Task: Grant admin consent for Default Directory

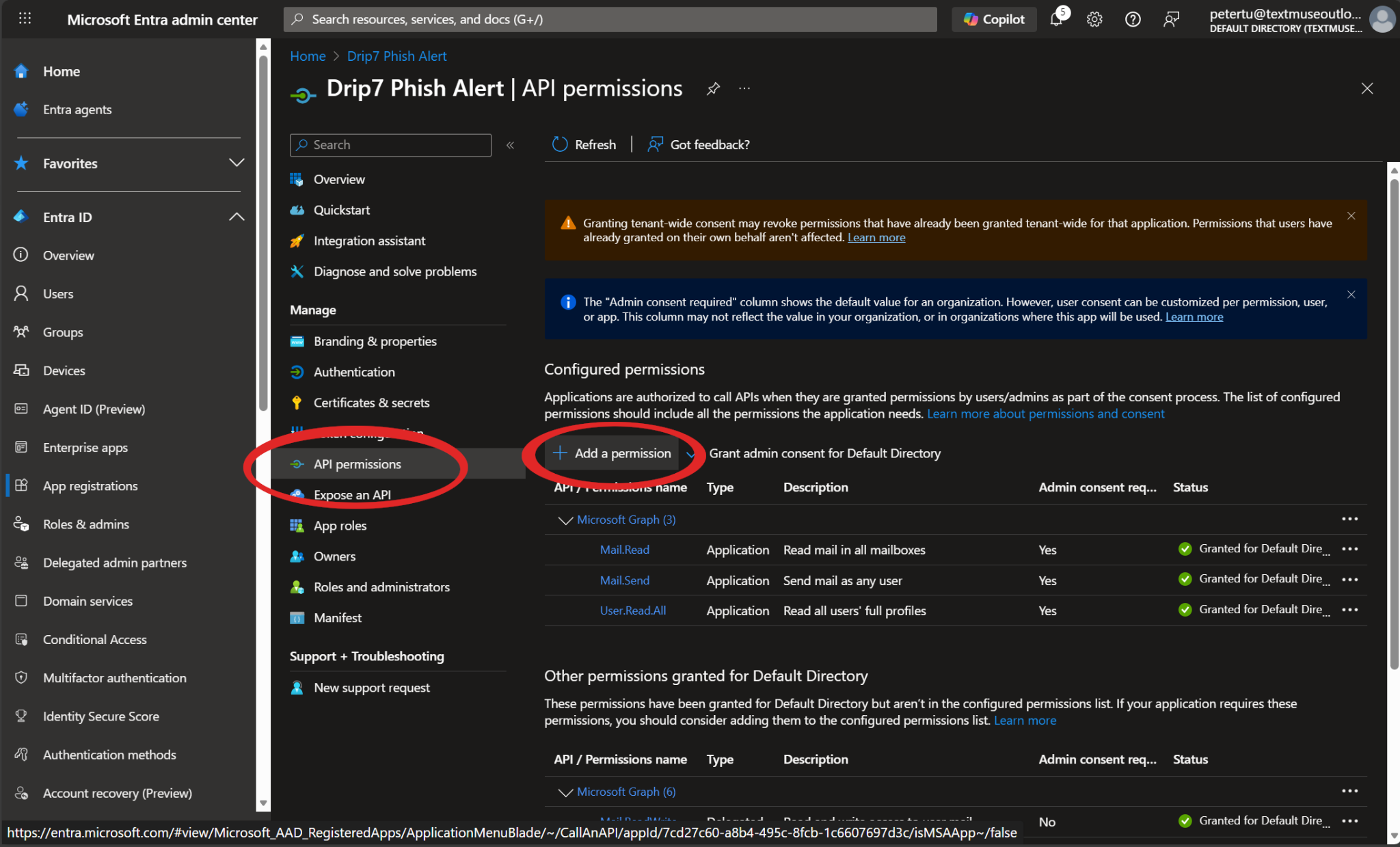Action: point(824,453)
